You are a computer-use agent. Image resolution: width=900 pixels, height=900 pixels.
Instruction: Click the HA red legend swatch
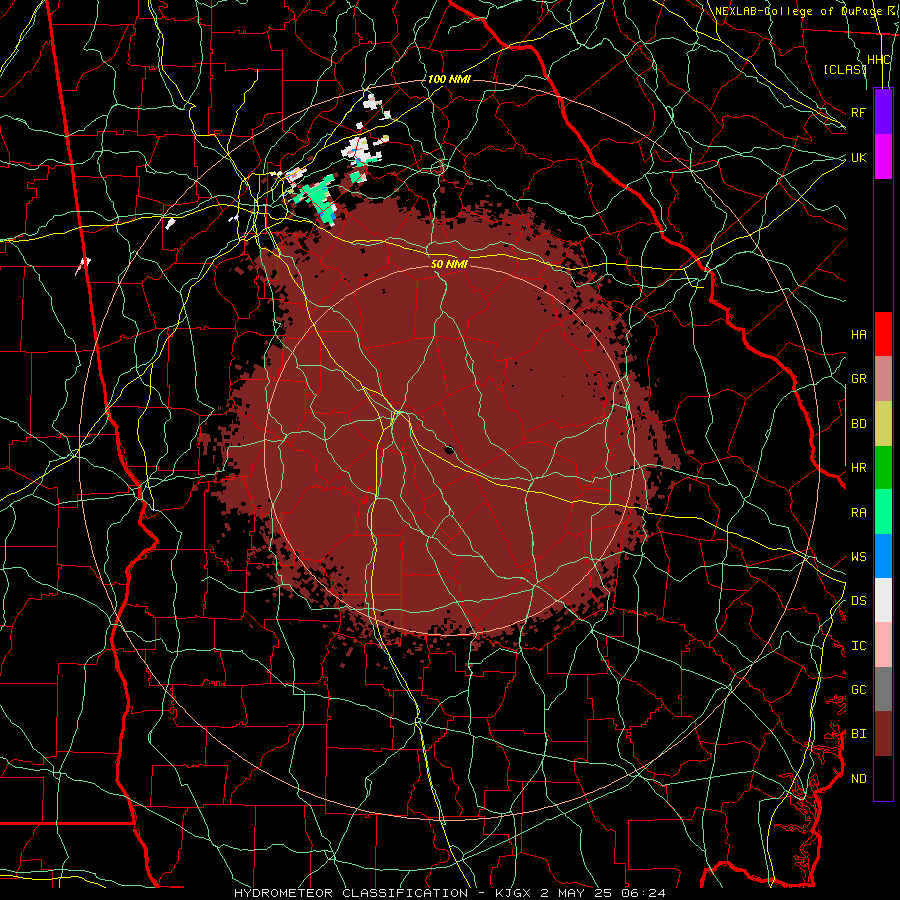(x=883, y=334)
